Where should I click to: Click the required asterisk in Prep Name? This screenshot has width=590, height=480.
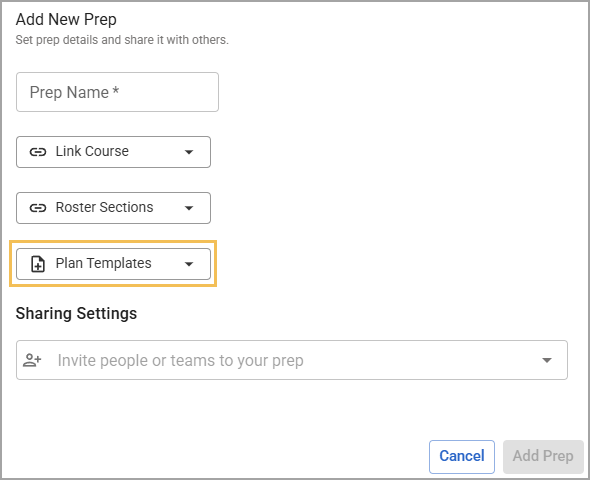point(116,91)
